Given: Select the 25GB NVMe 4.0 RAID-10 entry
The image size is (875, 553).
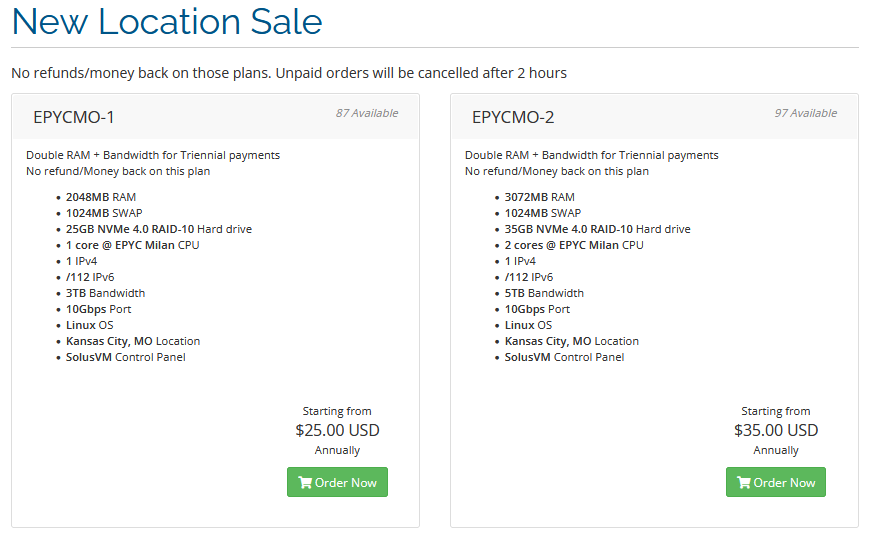Looking at the screenshot, I should click(x=159, y=229).
